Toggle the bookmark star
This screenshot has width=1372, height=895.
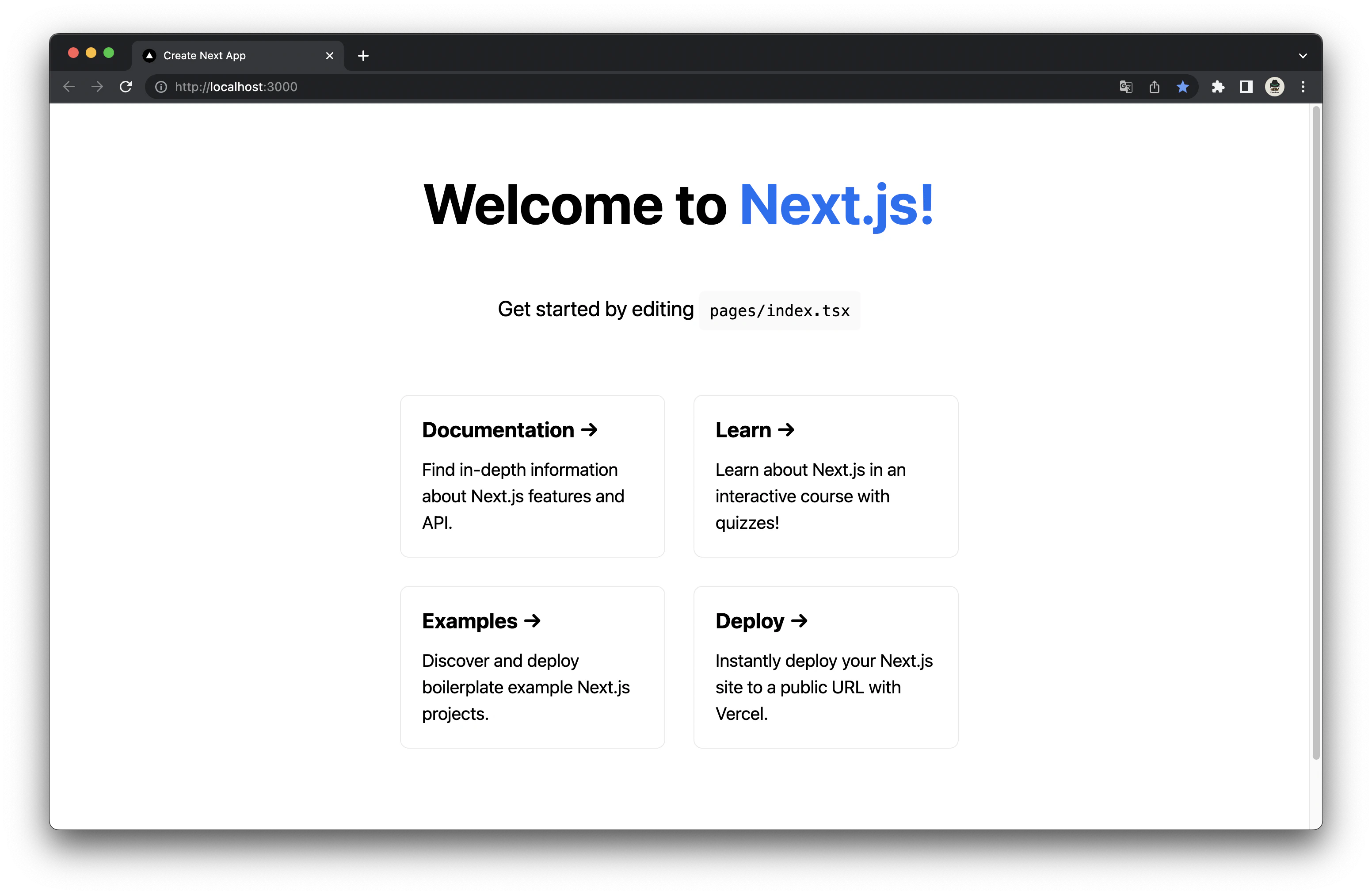(x=1182, y=87)
